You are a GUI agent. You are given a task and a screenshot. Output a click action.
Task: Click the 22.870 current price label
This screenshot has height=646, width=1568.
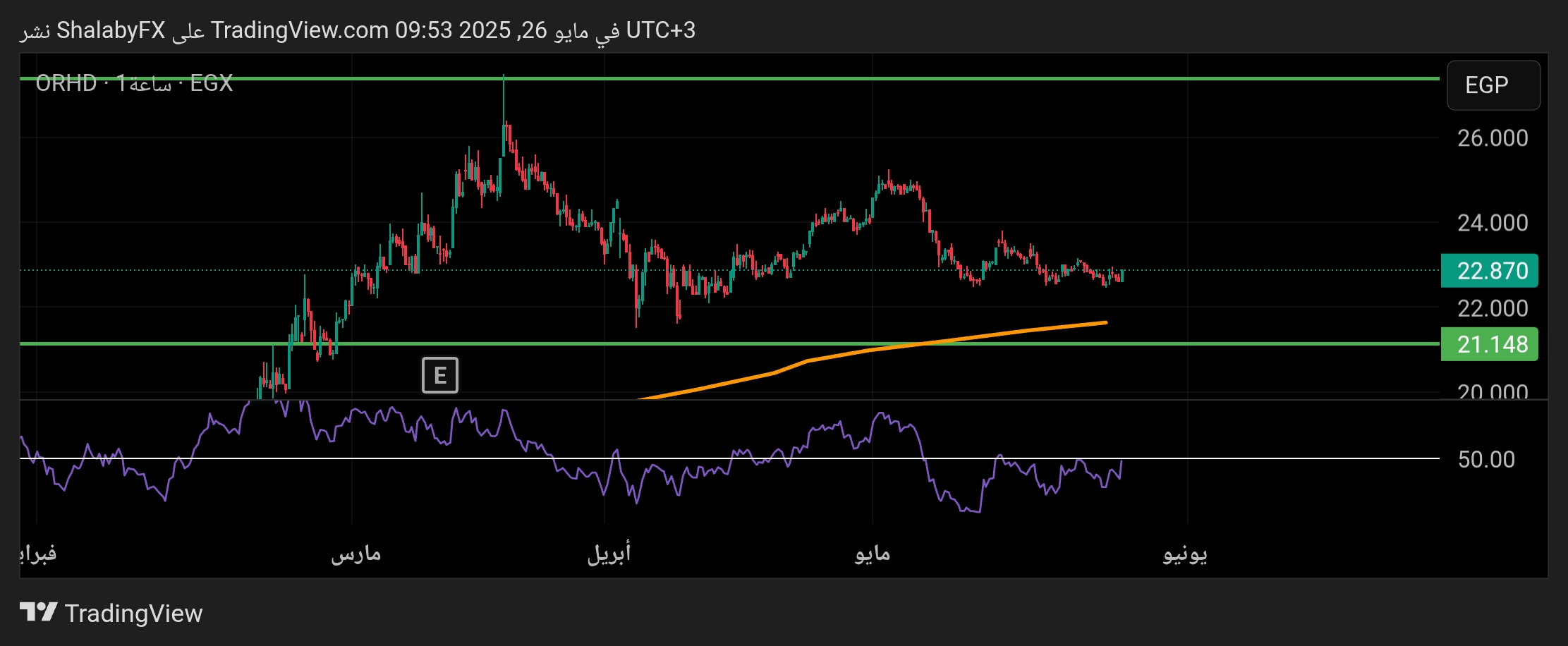click(1489, 271)
